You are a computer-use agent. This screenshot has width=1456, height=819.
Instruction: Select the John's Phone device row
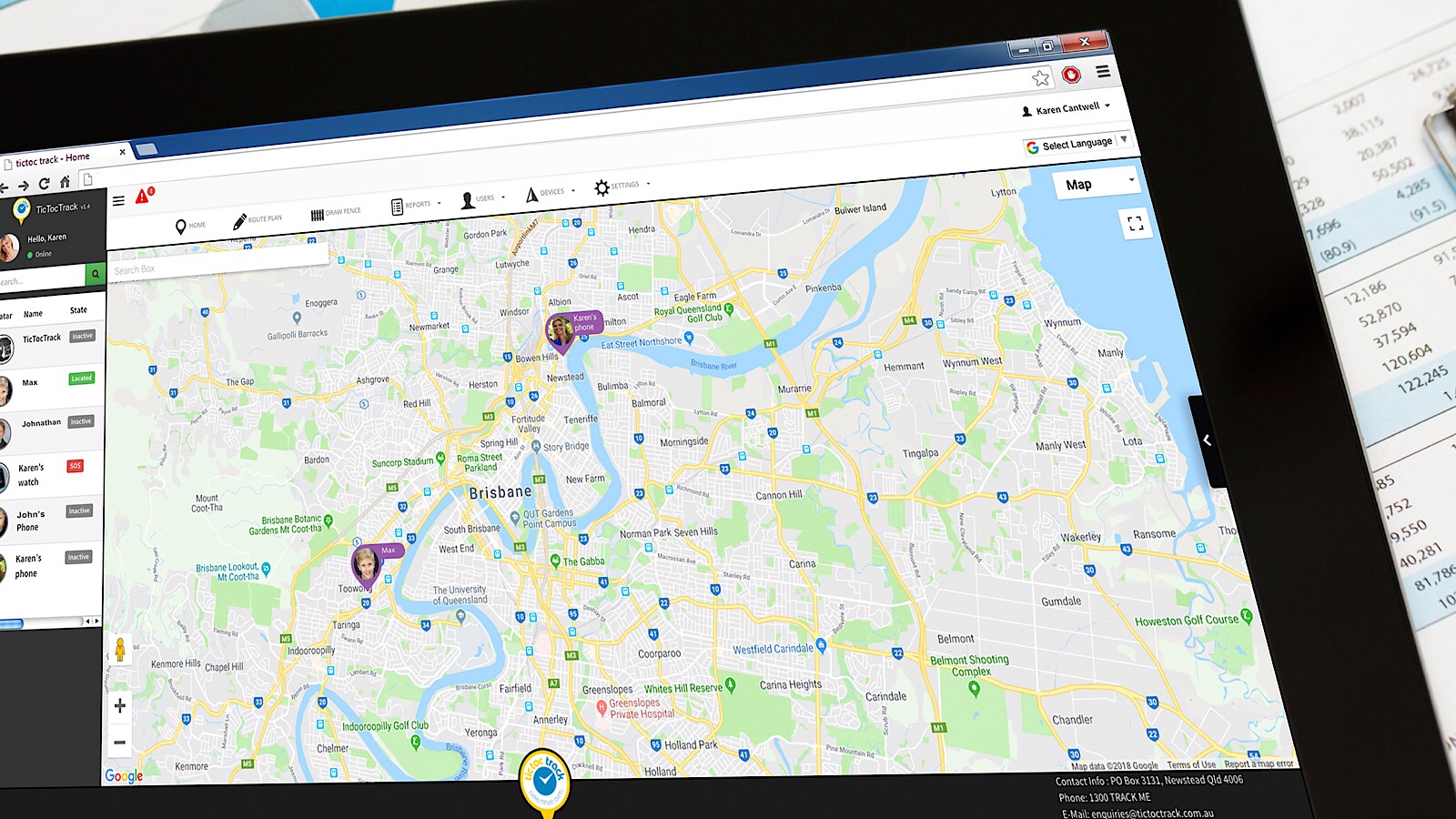tap(51, 520)
